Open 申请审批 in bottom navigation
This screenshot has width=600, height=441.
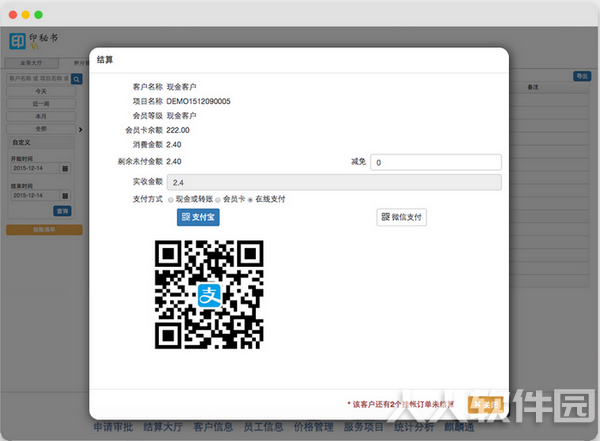(113, 427)
